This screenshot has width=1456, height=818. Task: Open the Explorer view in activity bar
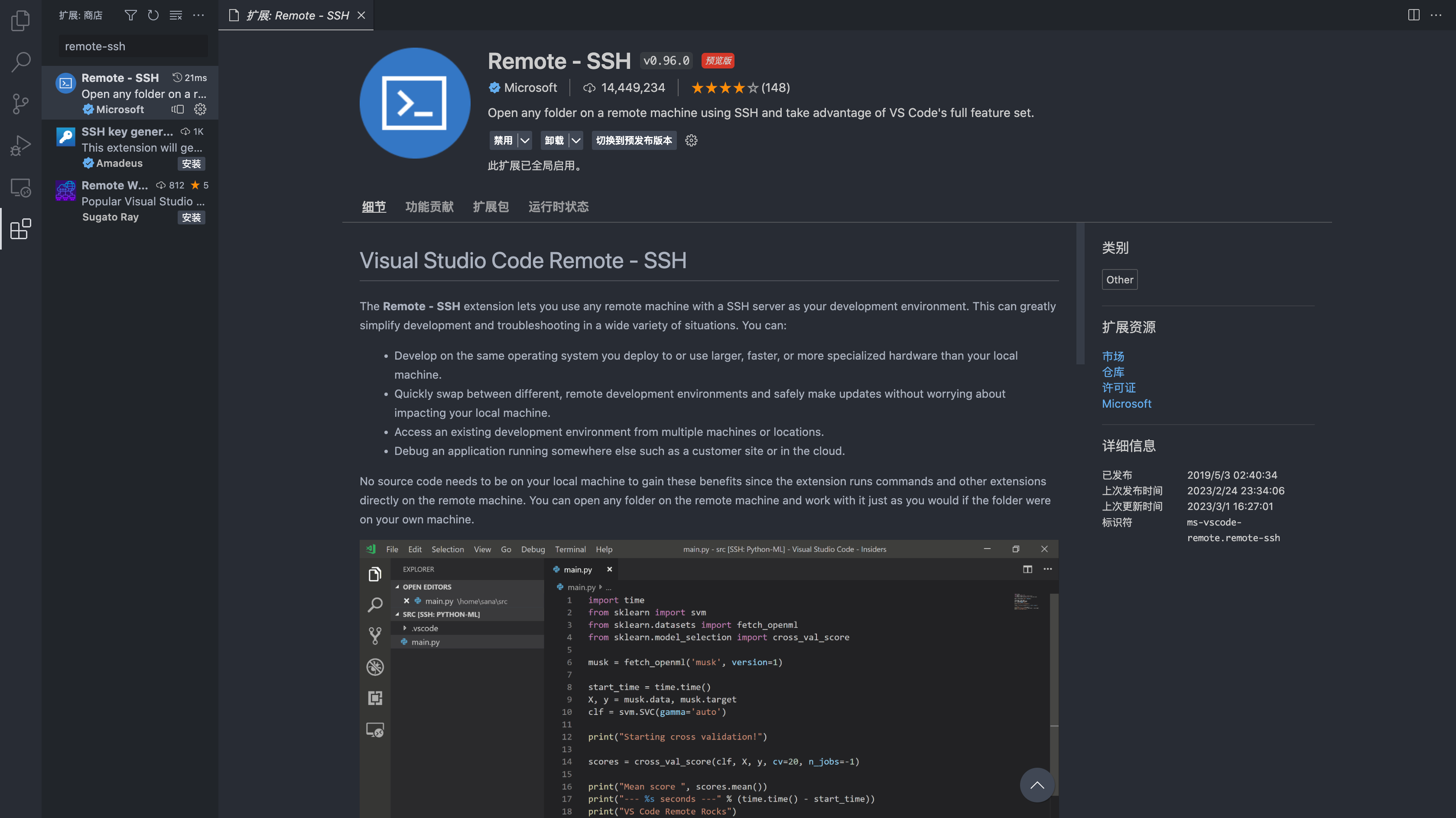[20, 21]
